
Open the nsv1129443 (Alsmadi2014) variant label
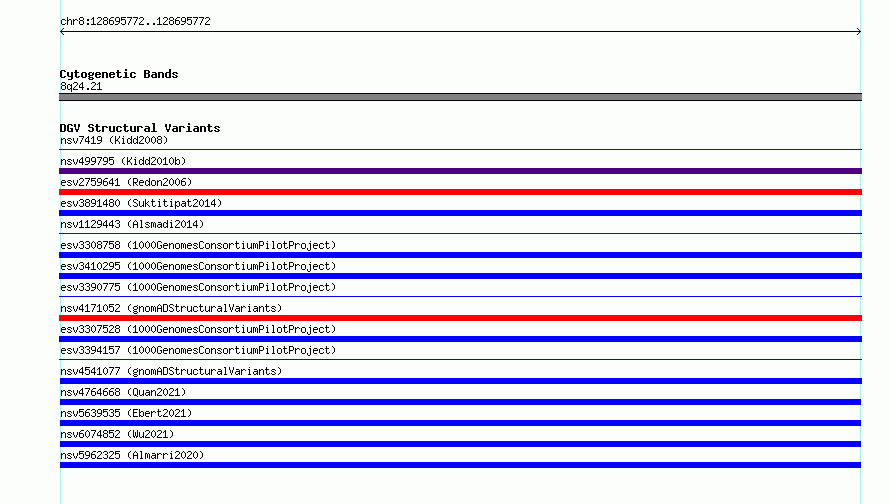(132, 224)
